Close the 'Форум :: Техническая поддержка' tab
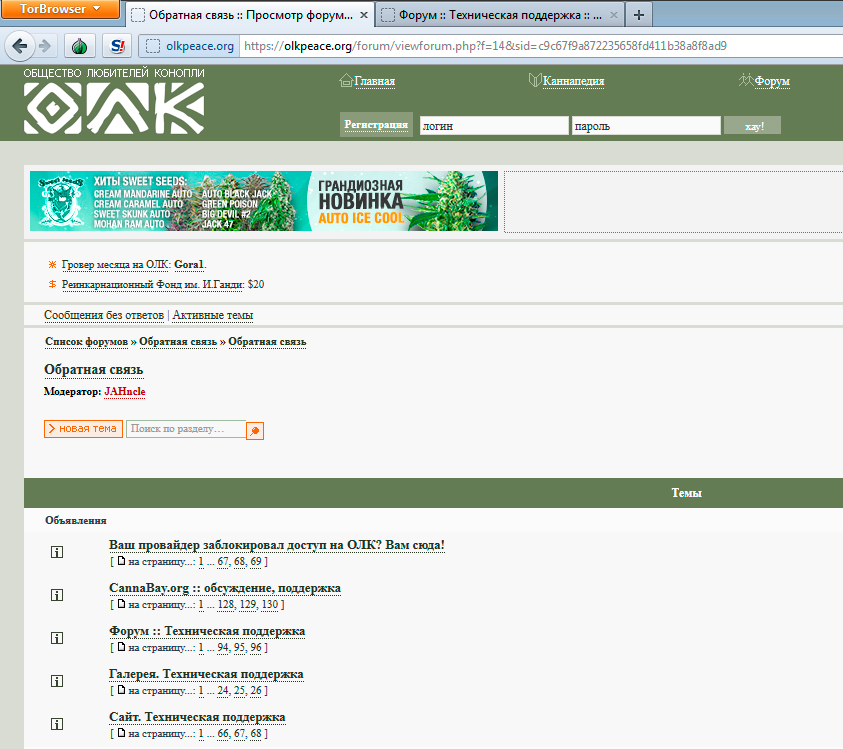843x749 pixels. (x=613, y=15)
